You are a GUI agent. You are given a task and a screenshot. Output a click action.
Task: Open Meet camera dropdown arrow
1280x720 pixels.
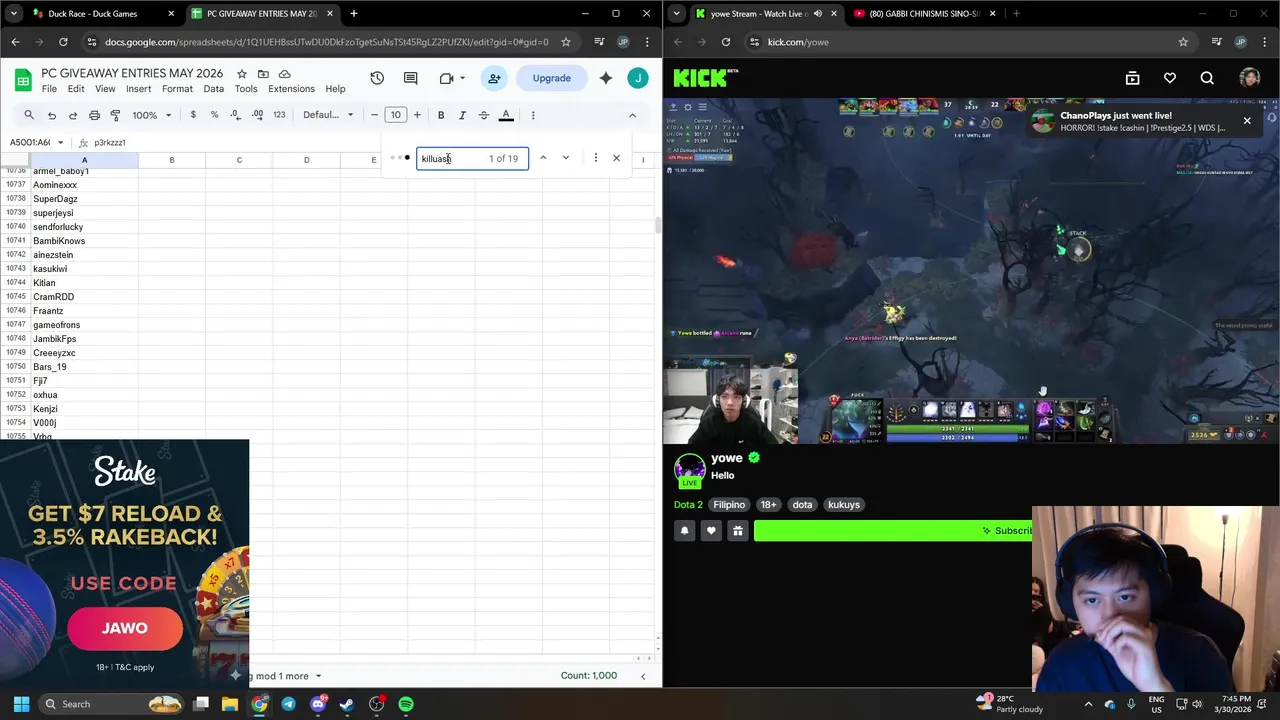click(462, 78)
